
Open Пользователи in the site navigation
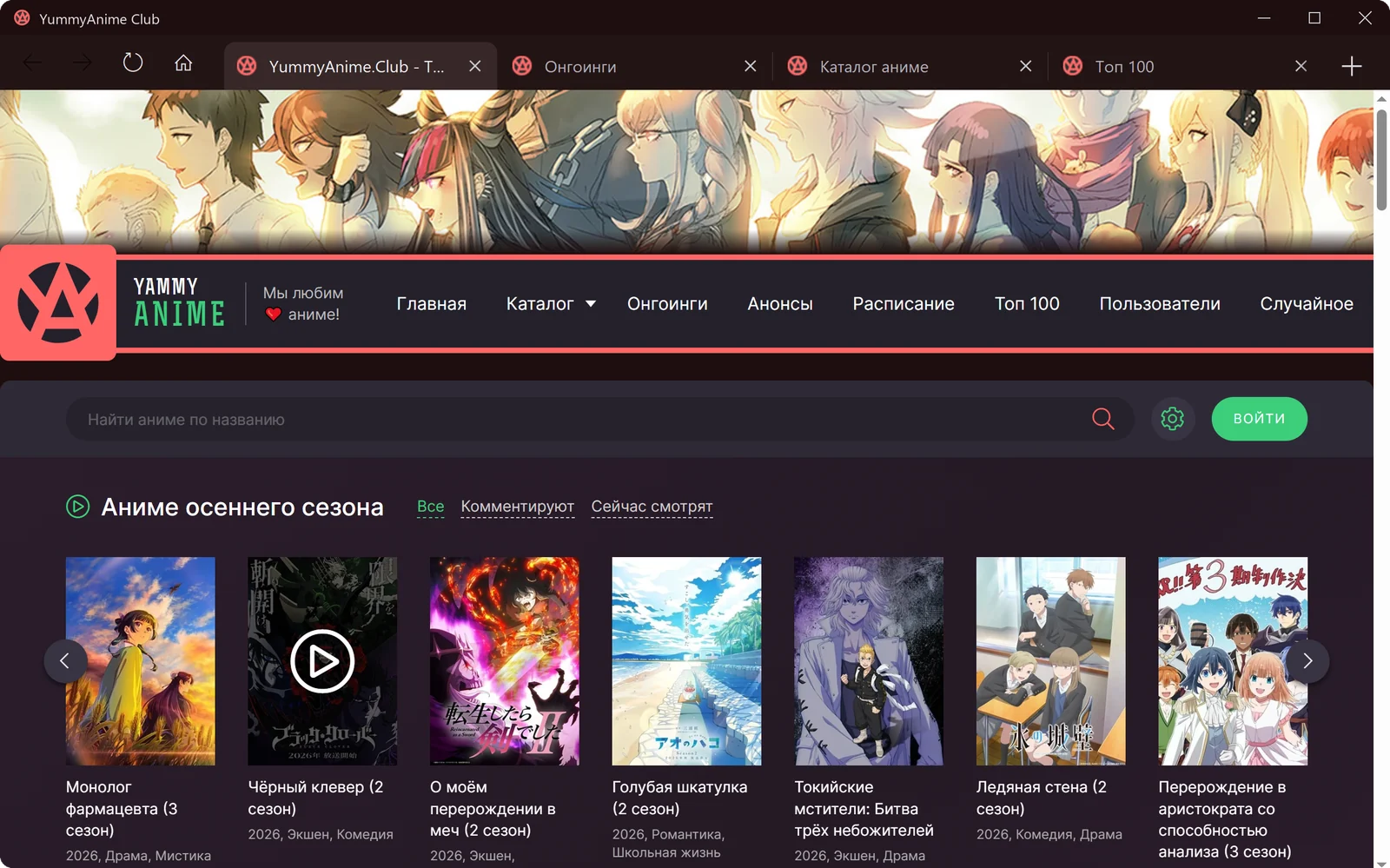[1160, 304]
